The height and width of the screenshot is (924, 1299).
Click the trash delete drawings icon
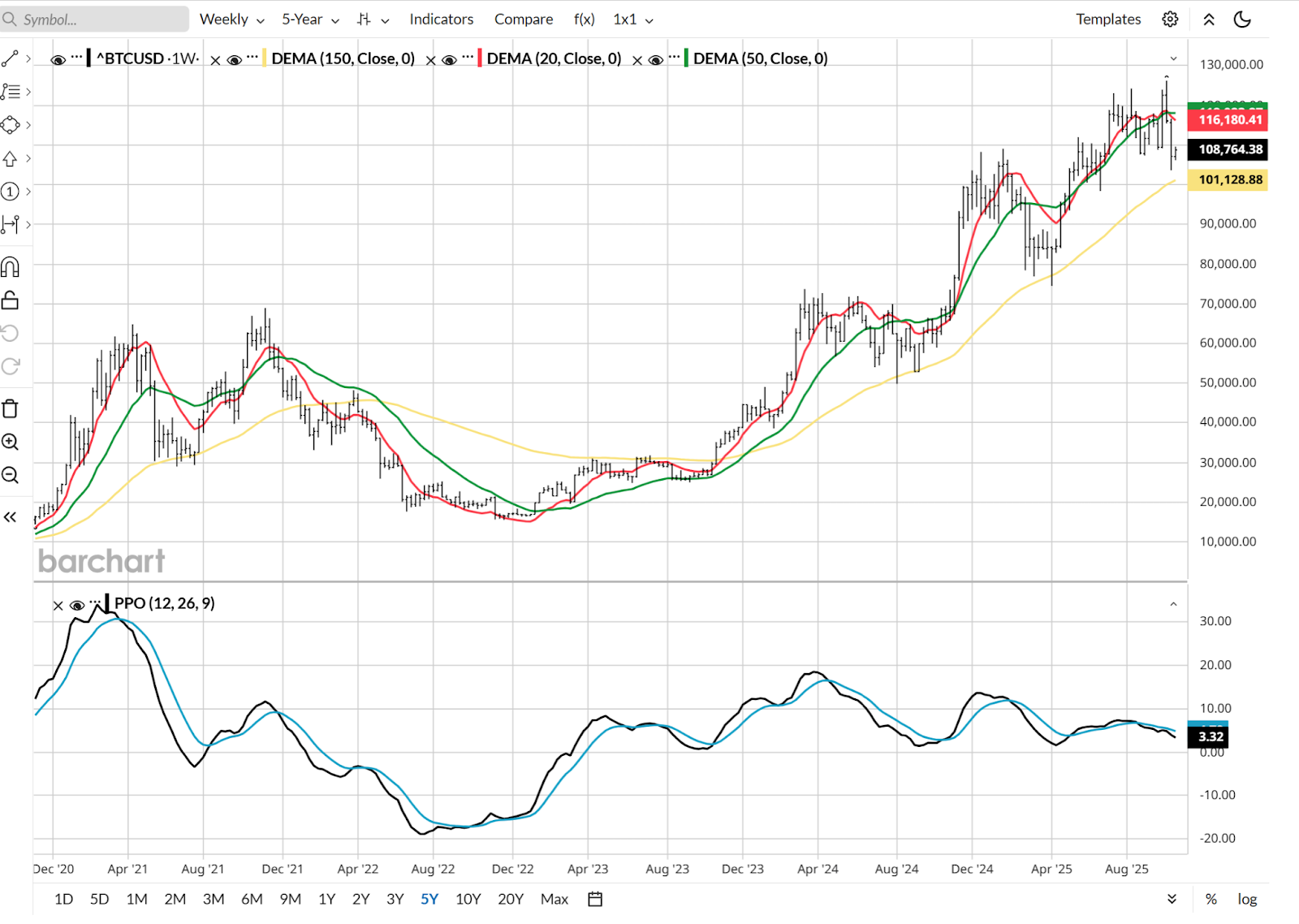(11, 408)
